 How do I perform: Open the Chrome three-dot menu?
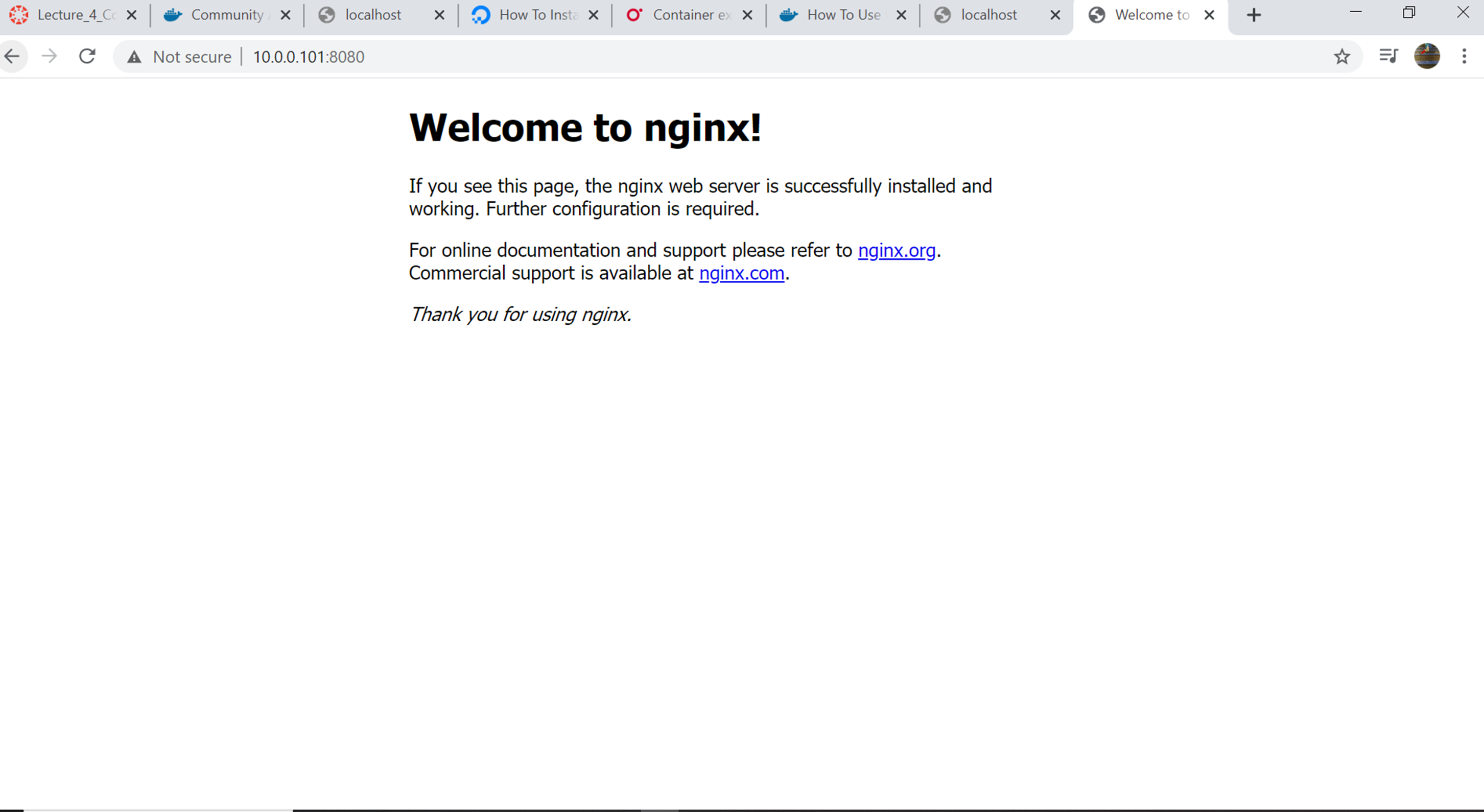[x=1466, y=56]
